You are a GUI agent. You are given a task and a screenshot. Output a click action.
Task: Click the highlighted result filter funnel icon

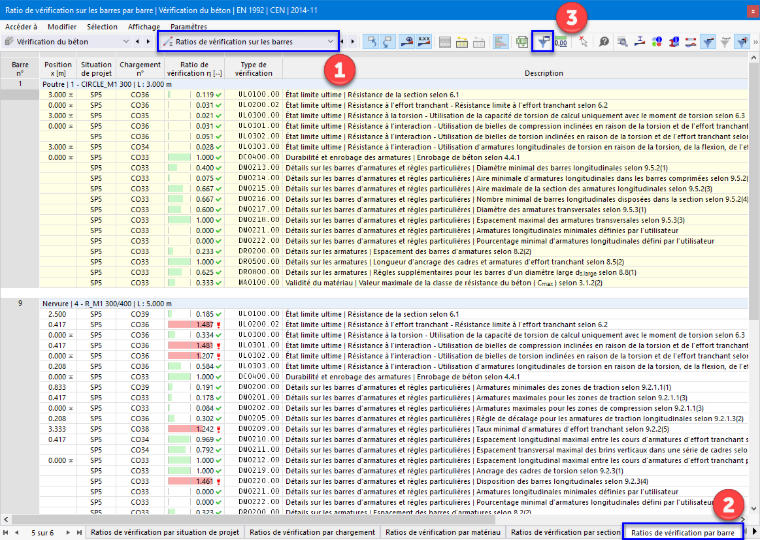(543, 42)
